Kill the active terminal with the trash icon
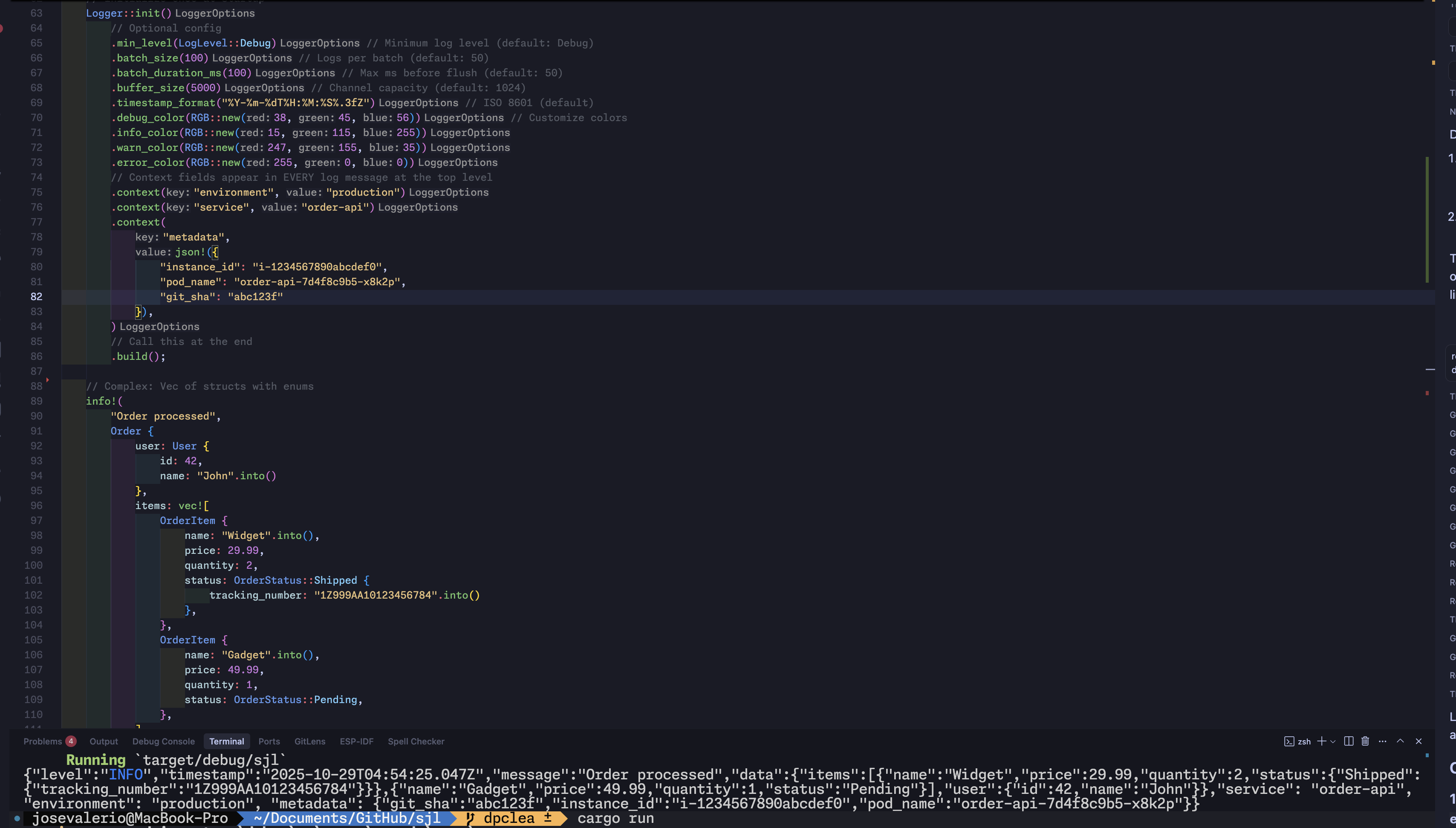This screenshot has width=1456, height=828. pyautogui.click(x=1365, y=741)
